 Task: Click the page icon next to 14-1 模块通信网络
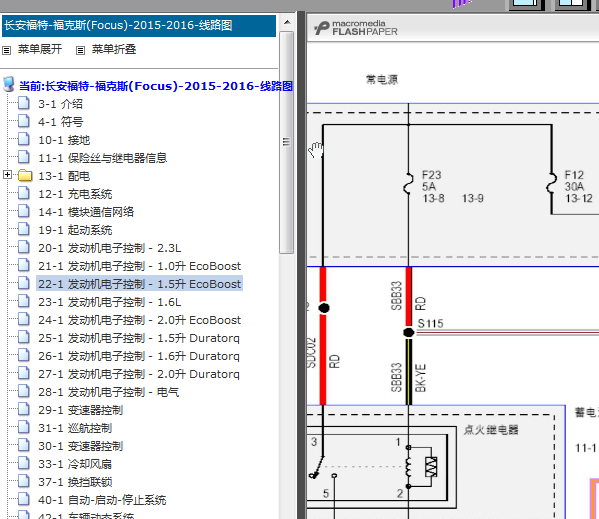(24, 211)
